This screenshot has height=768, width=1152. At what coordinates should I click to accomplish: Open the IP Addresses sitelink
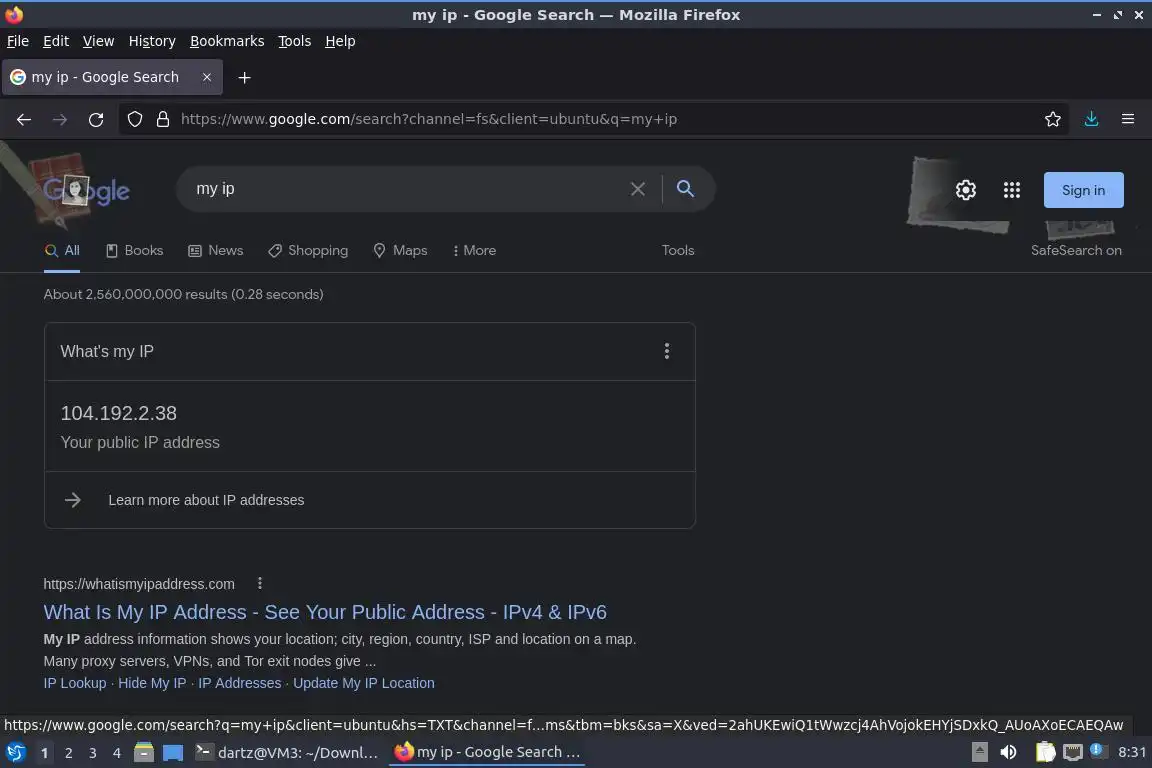240,683
